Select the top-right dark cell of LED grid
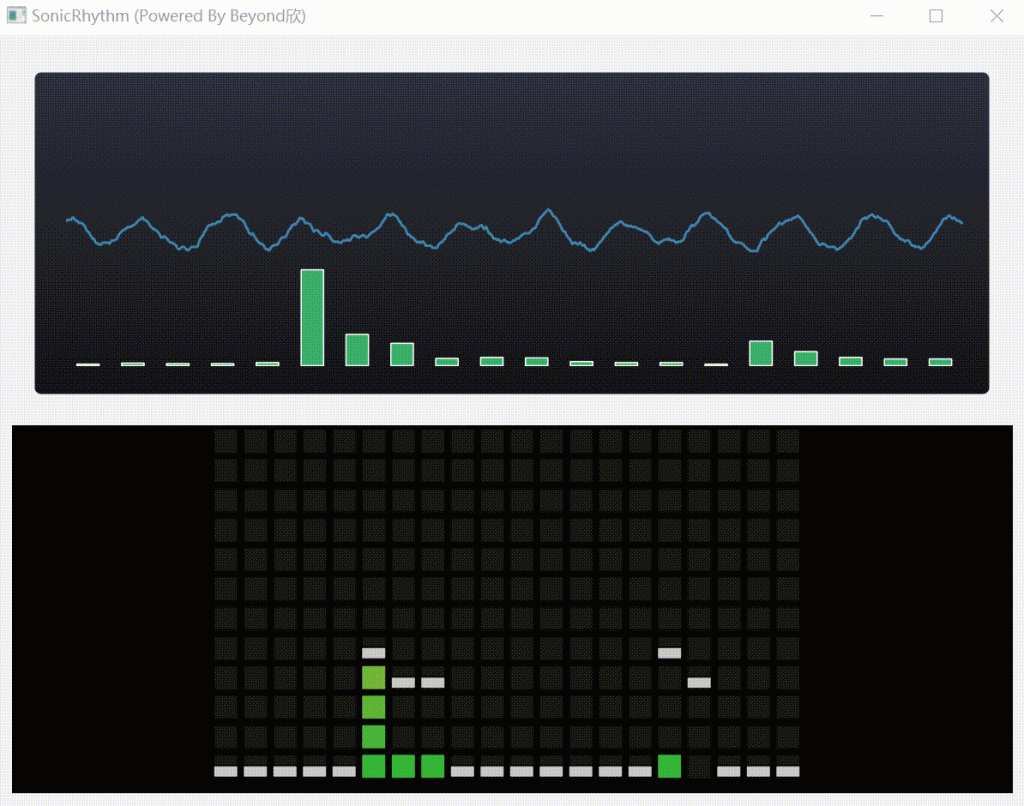This screenshot has width=1024, height=806. click(788, 441)
